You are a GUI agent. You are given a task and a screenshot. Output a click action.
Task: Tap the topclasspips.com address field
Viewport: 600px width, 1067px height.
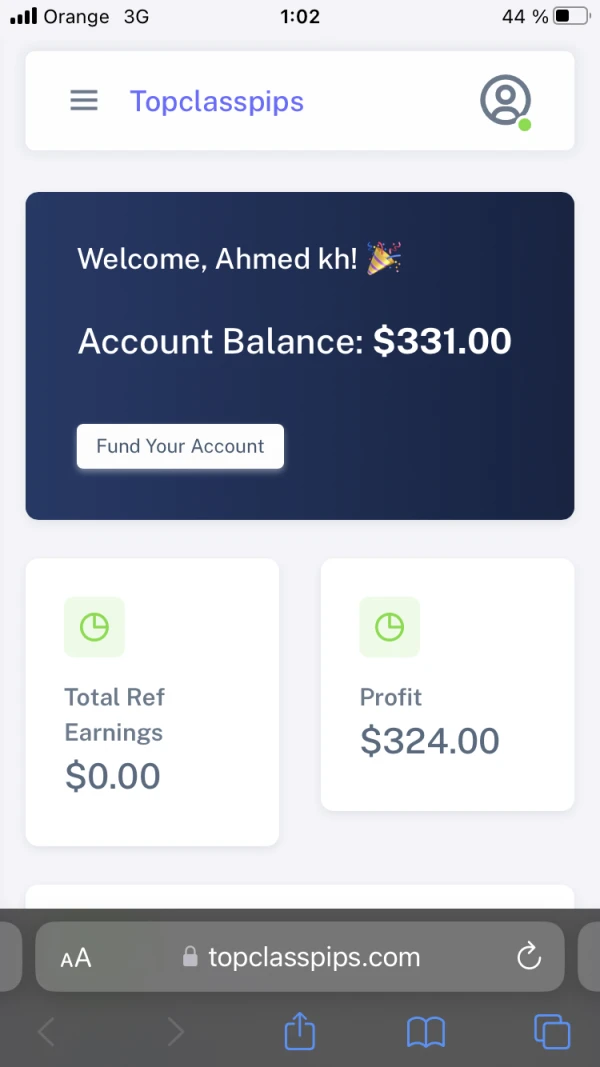tap(313, 957)
